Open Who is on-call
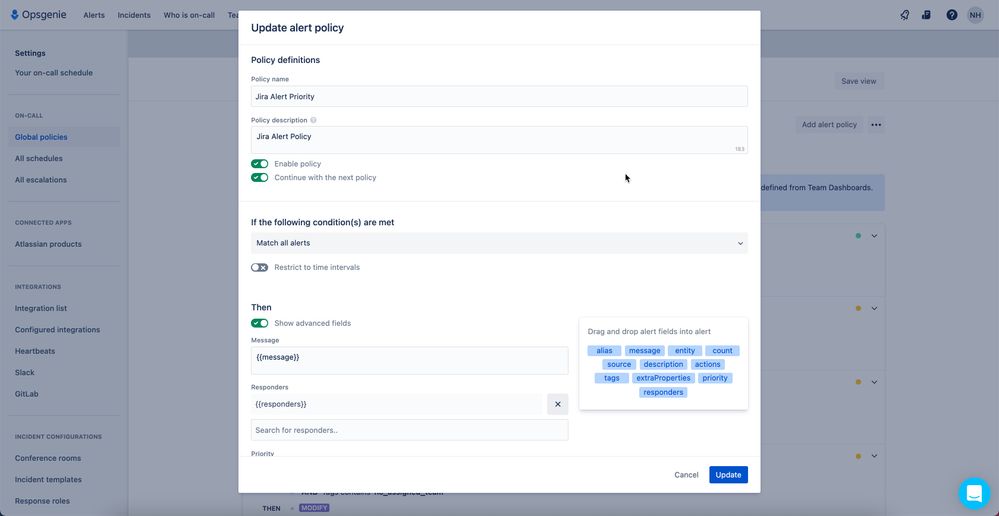999x516 pixels. point(189,15)
